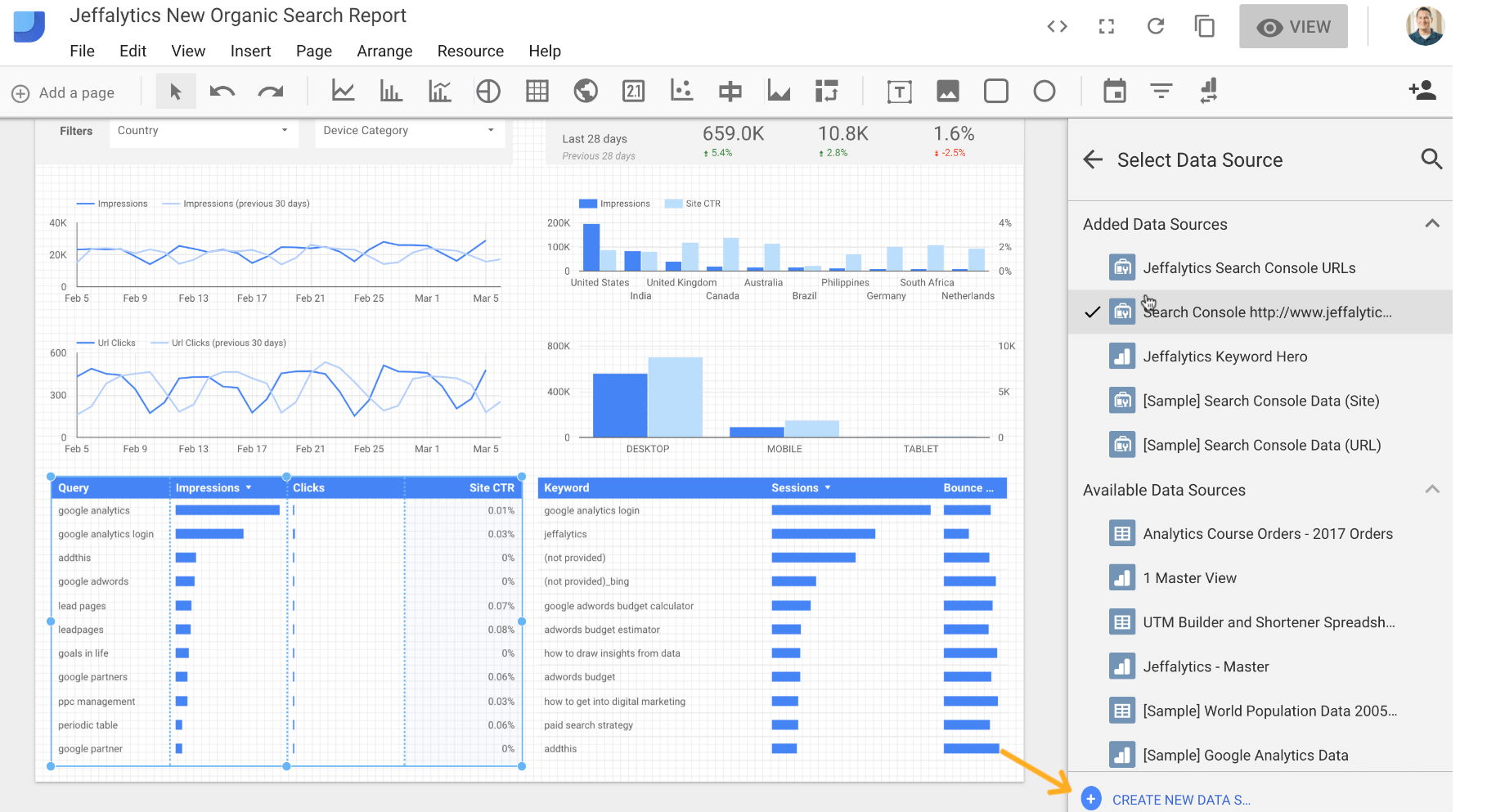This screenshot has width=1505, height=812.
Task: Insert a pie chart
Action: pyautogui.click(x=488, y=91)
